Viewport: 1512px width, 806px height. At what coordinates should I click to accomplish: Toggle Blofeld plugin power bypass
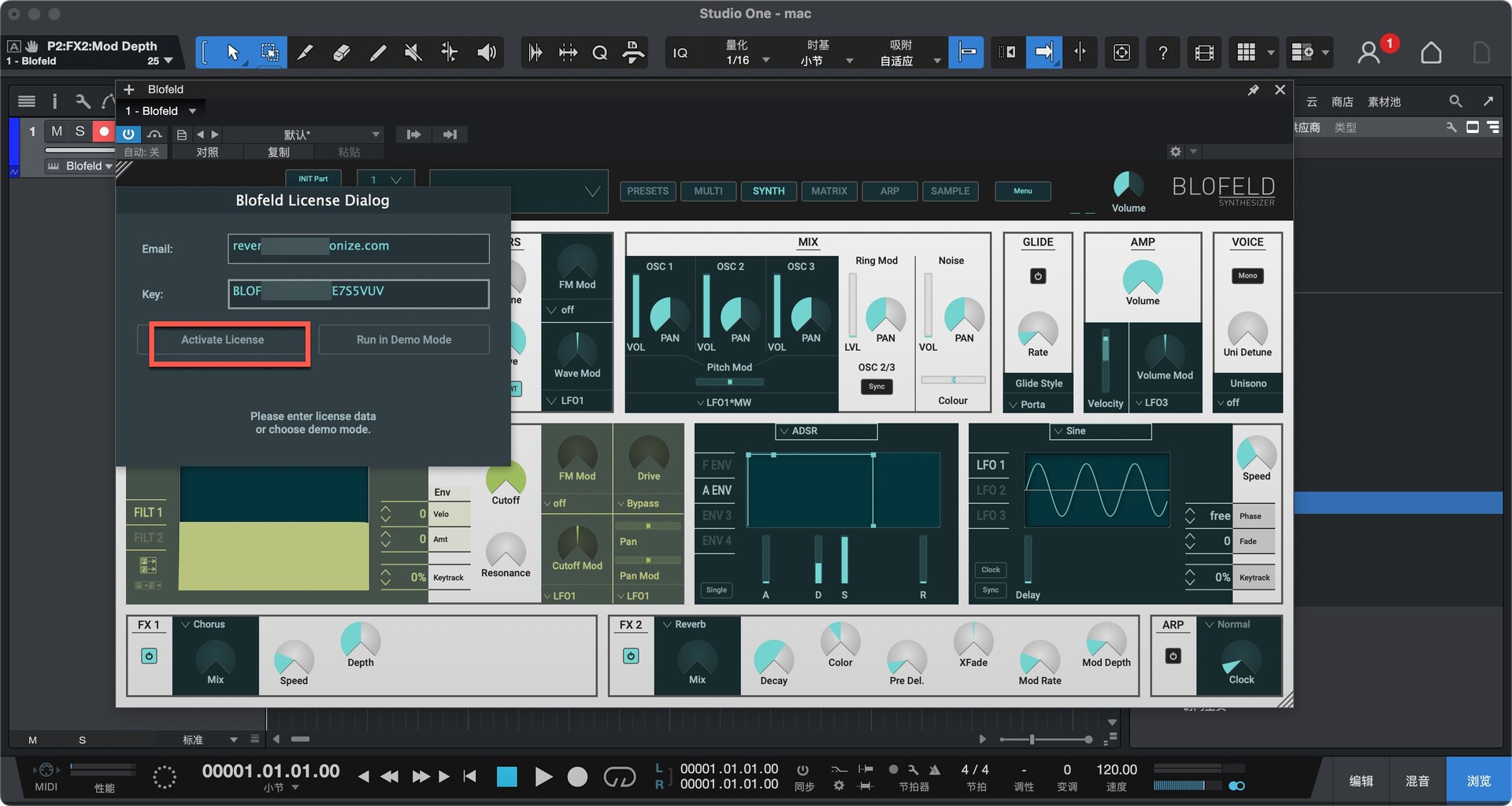(x=128, y=134)
